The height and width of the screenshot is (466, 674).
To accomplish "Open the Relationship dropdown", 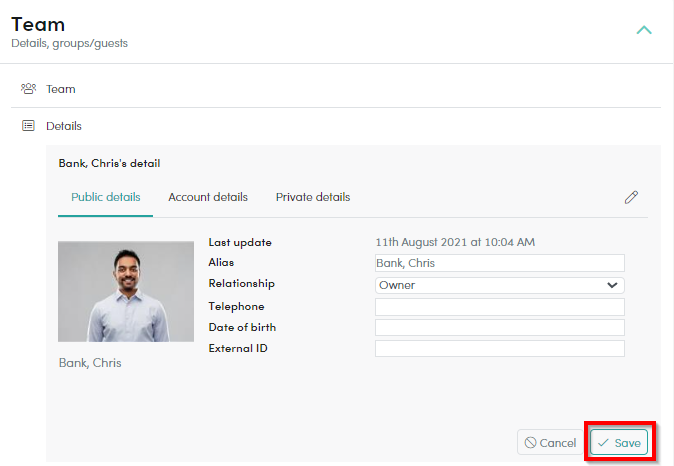I will point(499,285).
